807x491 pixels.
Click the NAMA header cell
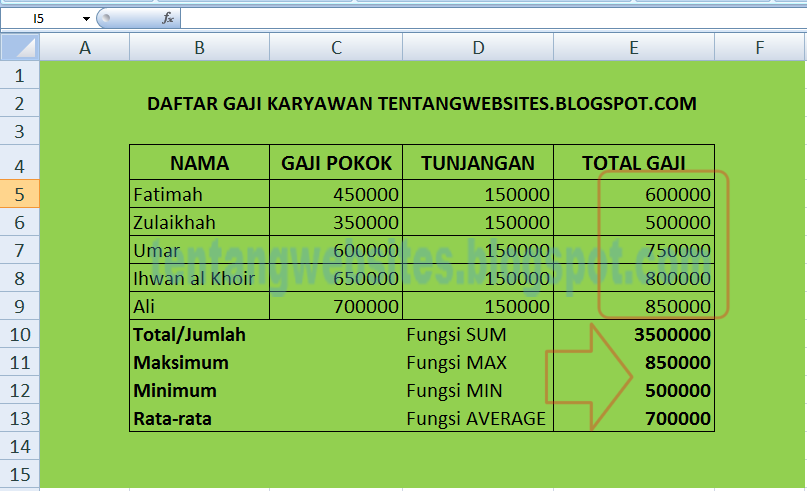point(199,163)
